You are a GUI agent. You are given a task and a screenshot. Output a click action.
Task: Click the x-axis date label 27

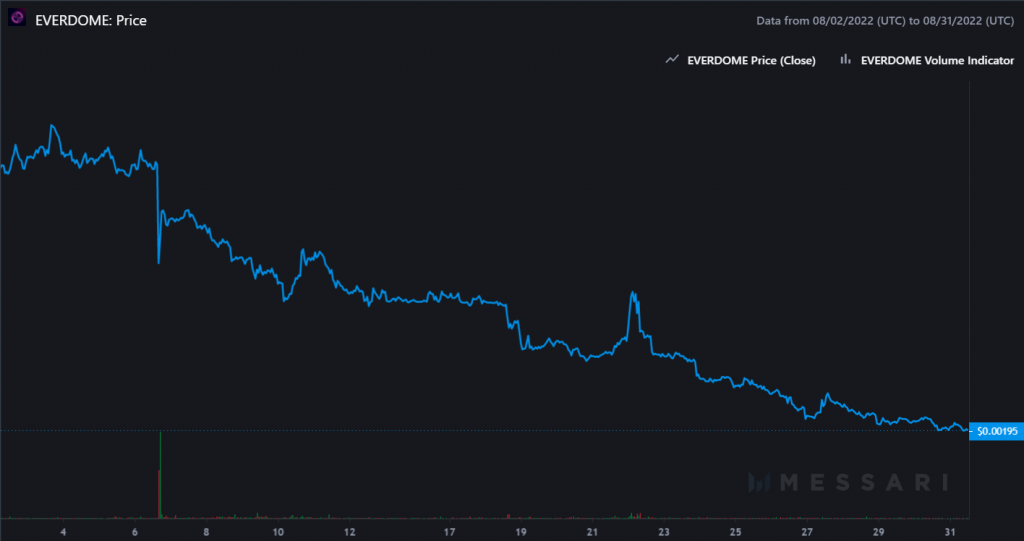pos(807,531)
